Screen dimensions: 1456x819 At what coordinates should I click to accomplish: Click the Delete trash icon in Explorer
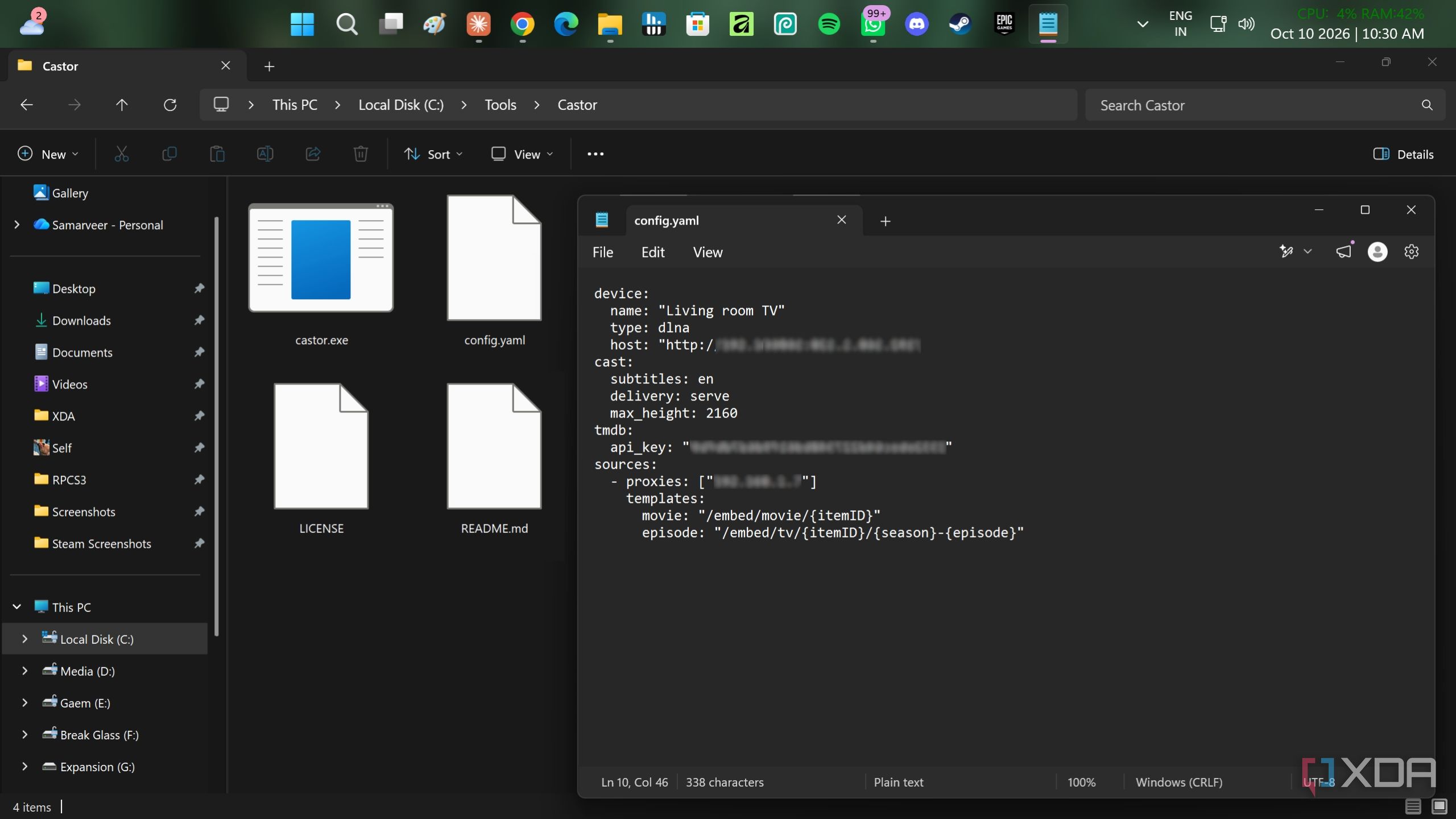(361, 154)
